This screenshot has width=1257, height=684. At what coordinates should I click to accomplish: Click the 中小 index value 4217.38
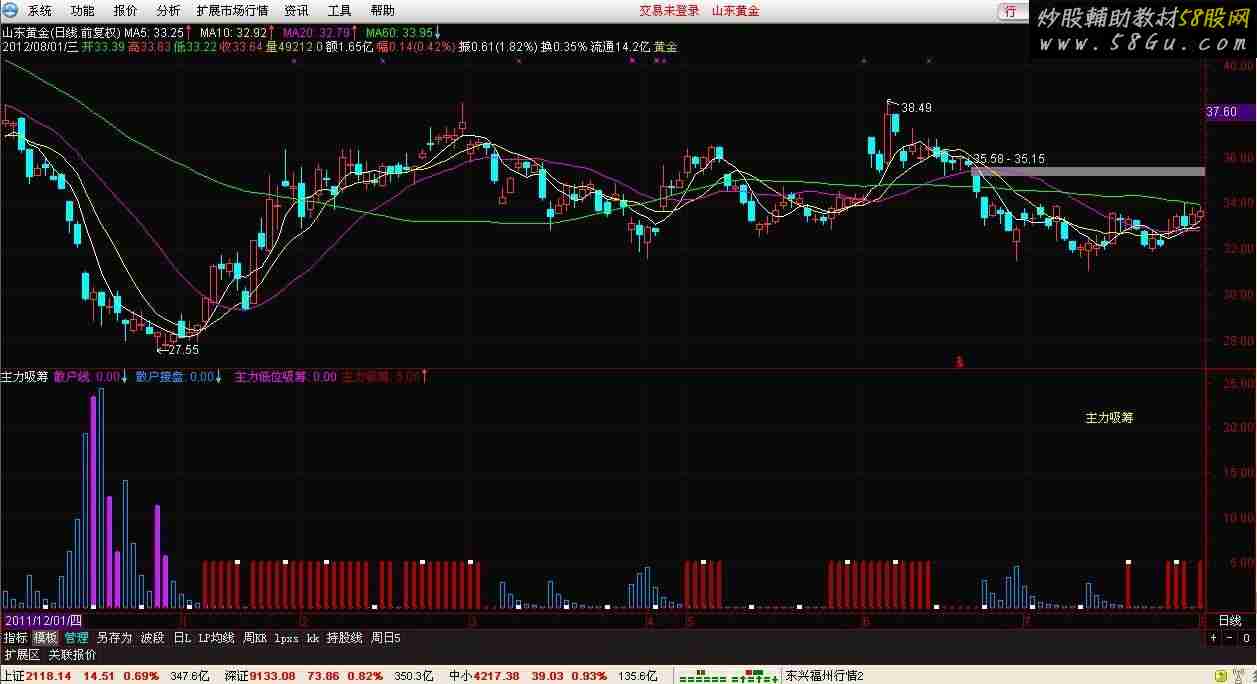[x=497, y=676]
